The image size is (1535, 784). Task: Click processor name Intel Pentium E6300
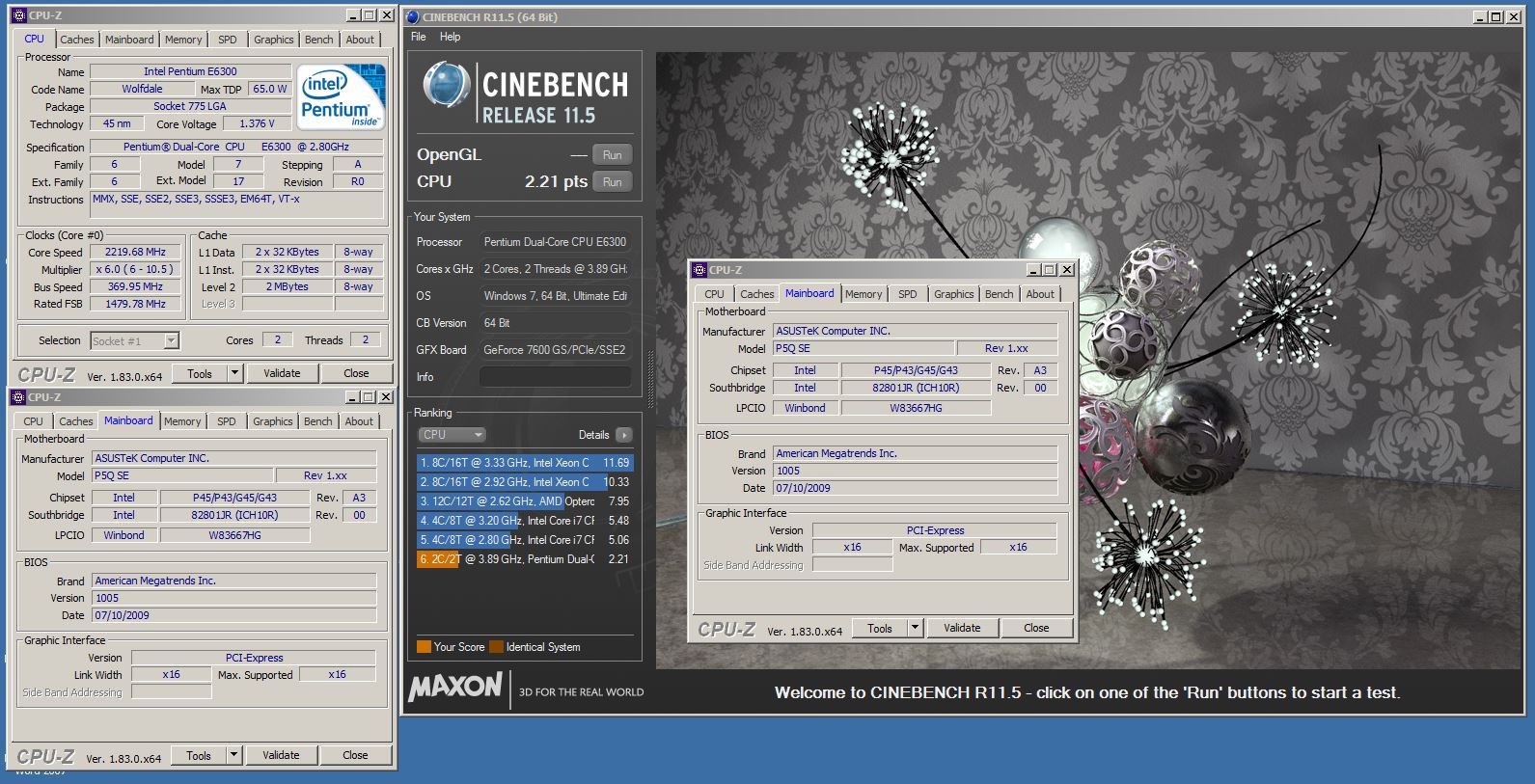pyautogui.click(x=190, y=71)
